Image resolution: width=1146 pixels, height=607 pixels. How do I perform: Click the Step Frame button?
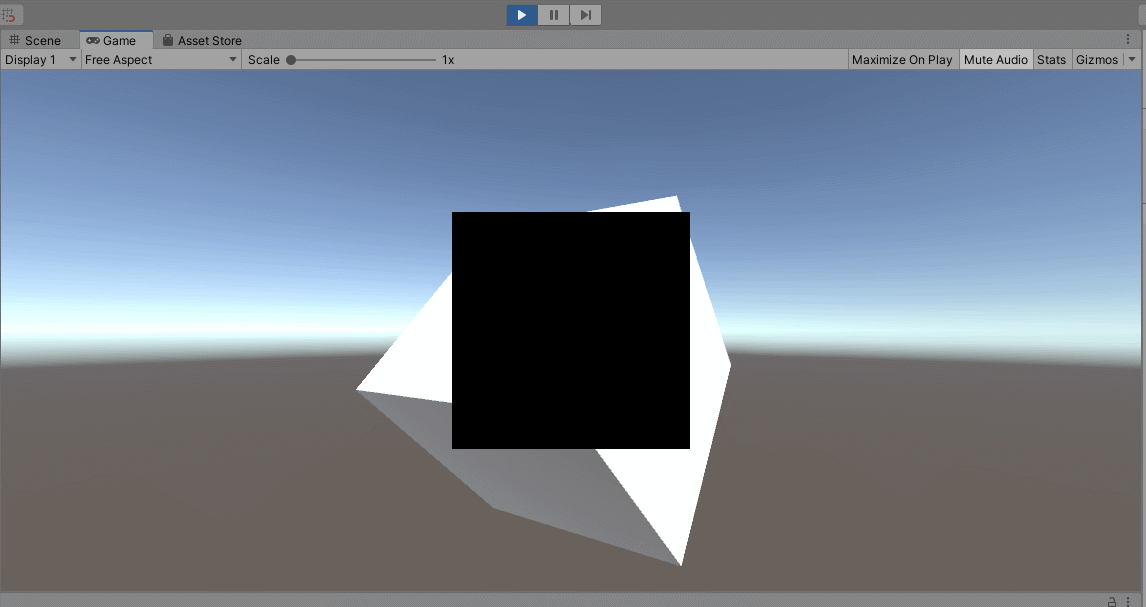click(585, 14)
